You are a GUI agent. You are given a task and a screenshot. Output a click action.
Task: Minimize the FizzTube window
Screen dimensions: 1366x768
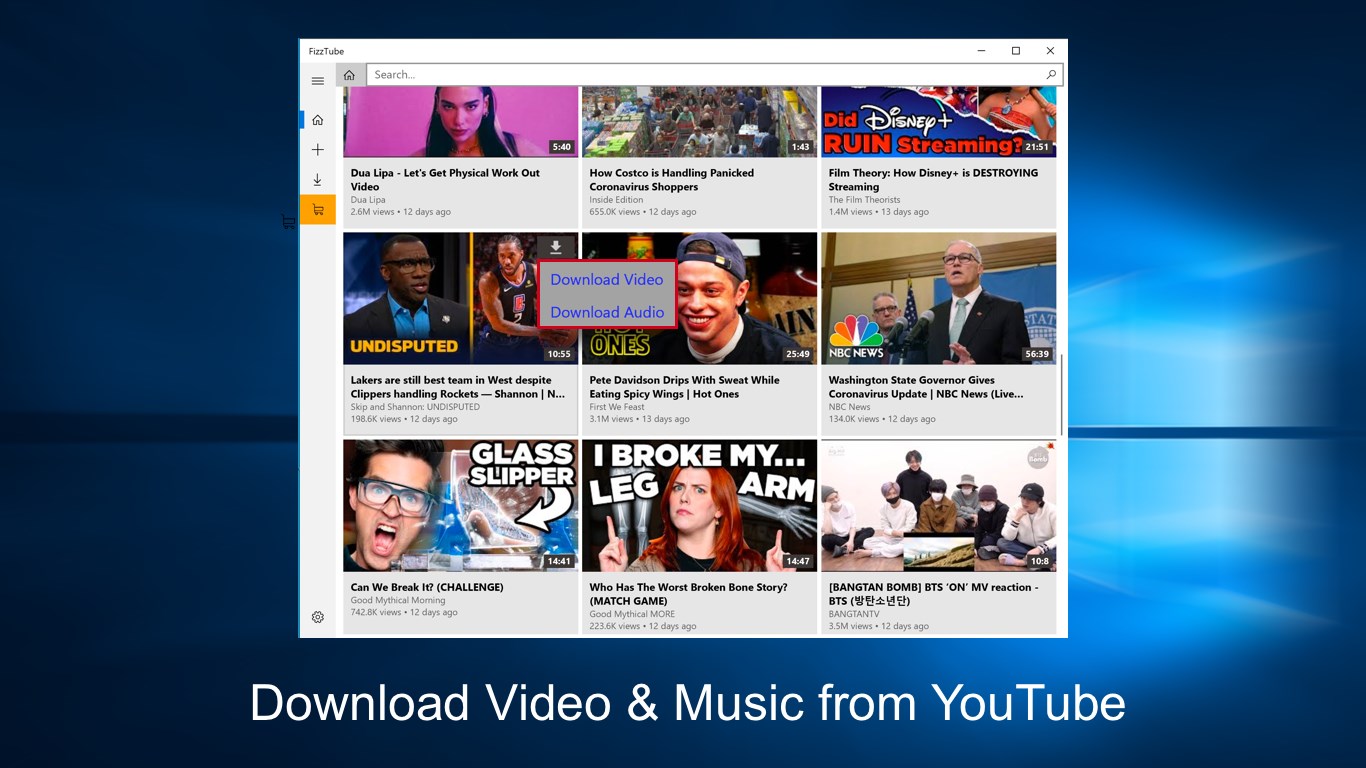click(981, 51)
